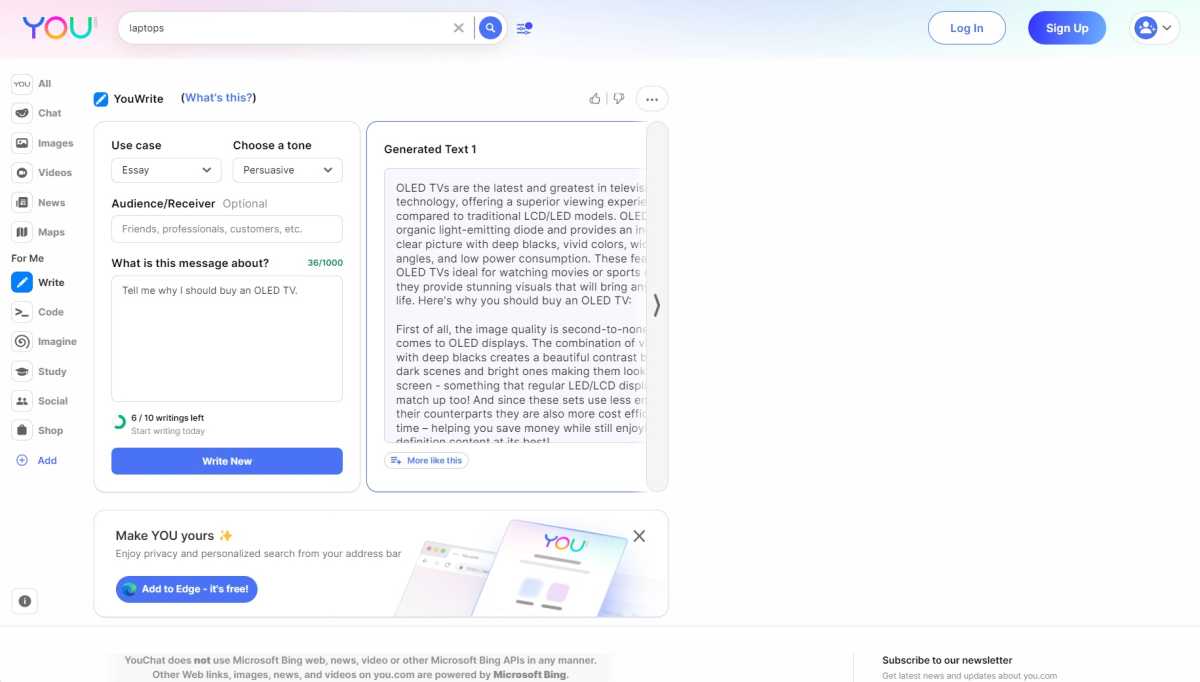
Task: Open the Persuasive tone dropdown
Action: pos(287,170)
